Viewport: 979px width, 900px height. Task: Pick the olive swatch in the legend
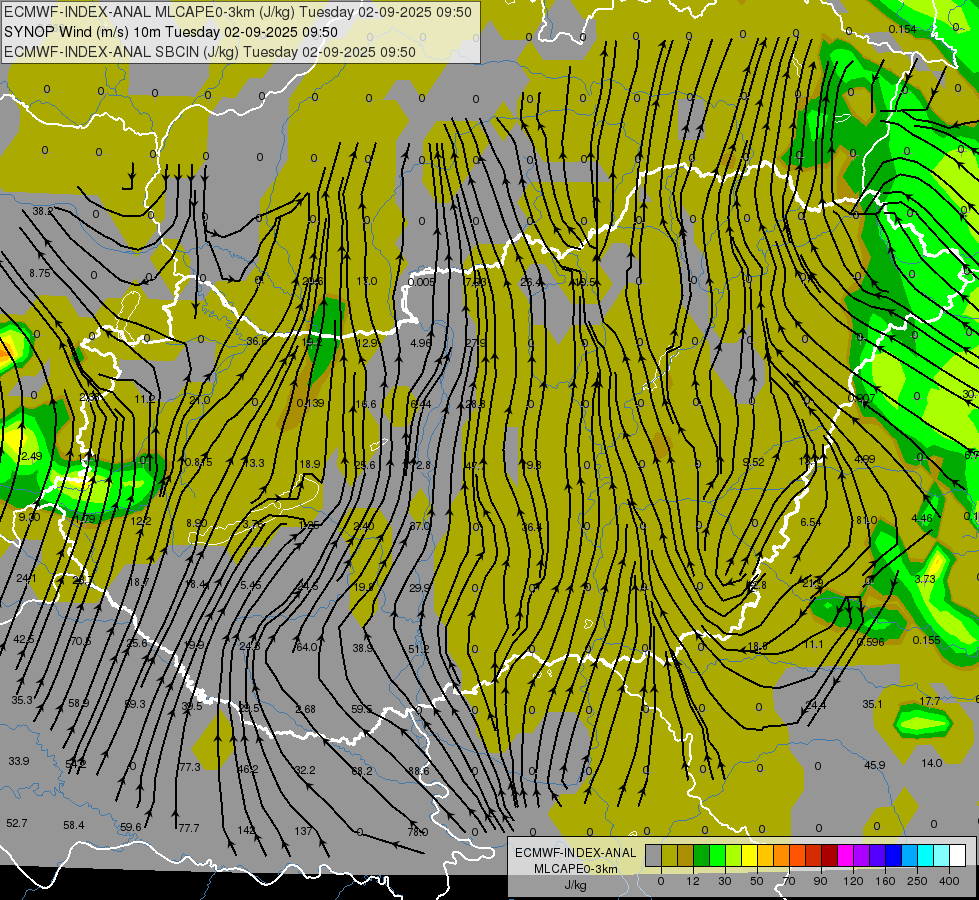coord(669,856)
